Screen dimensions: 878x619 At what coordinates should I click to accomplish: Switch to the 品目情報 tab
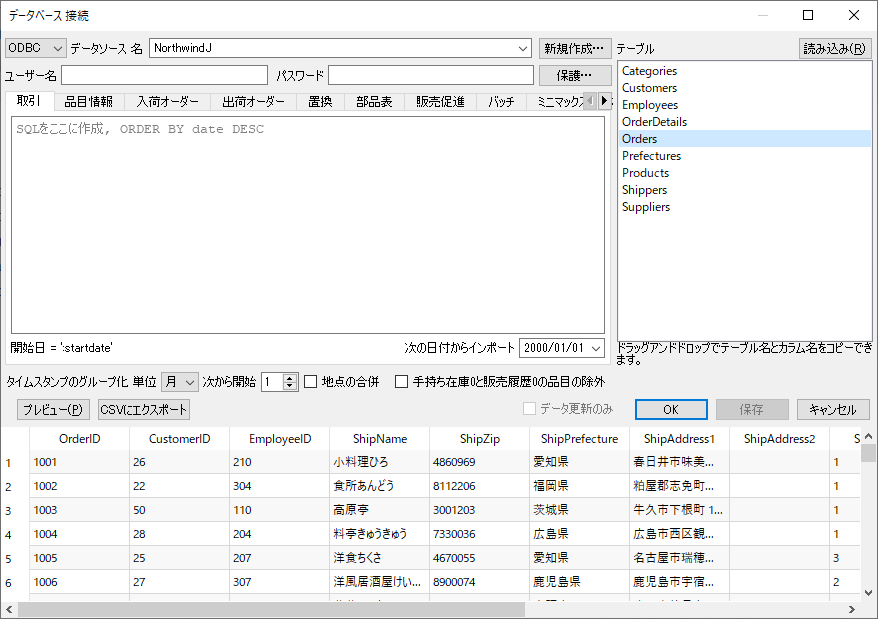click(x=89, y=101)
